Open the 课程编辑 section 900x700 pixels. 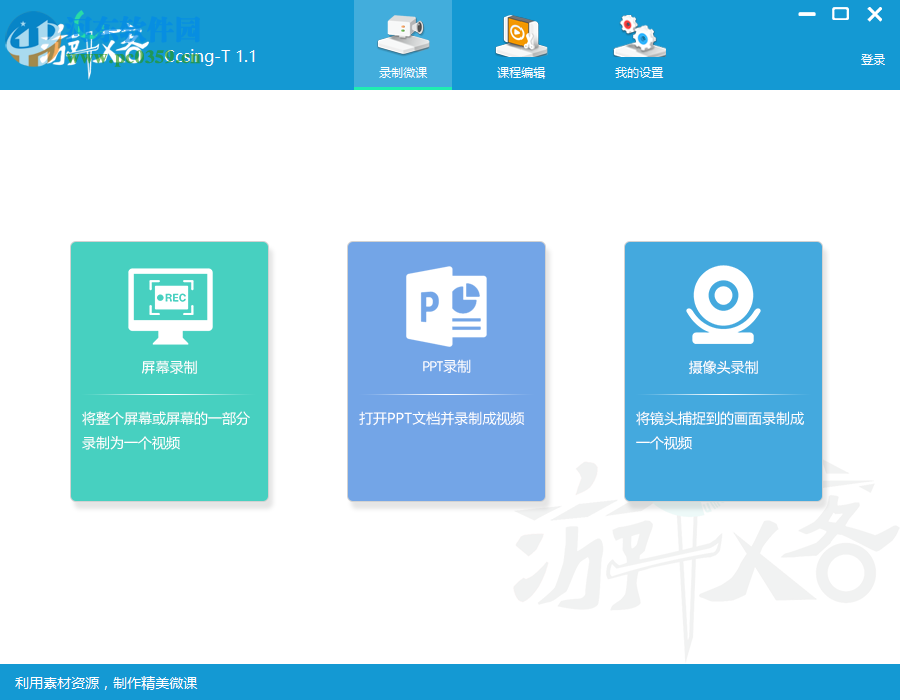[x=521, y=70]
